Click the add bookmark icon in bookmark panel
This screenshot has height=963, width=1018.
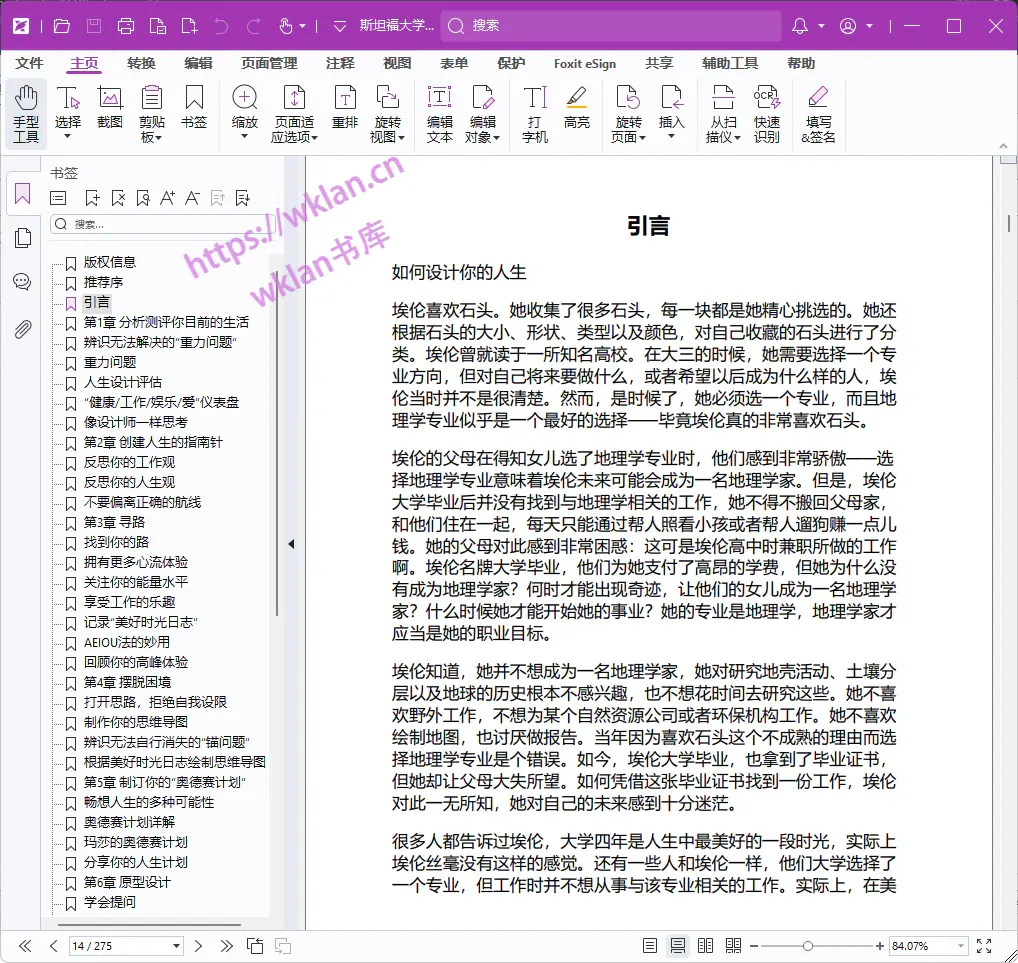coord(91,198)
